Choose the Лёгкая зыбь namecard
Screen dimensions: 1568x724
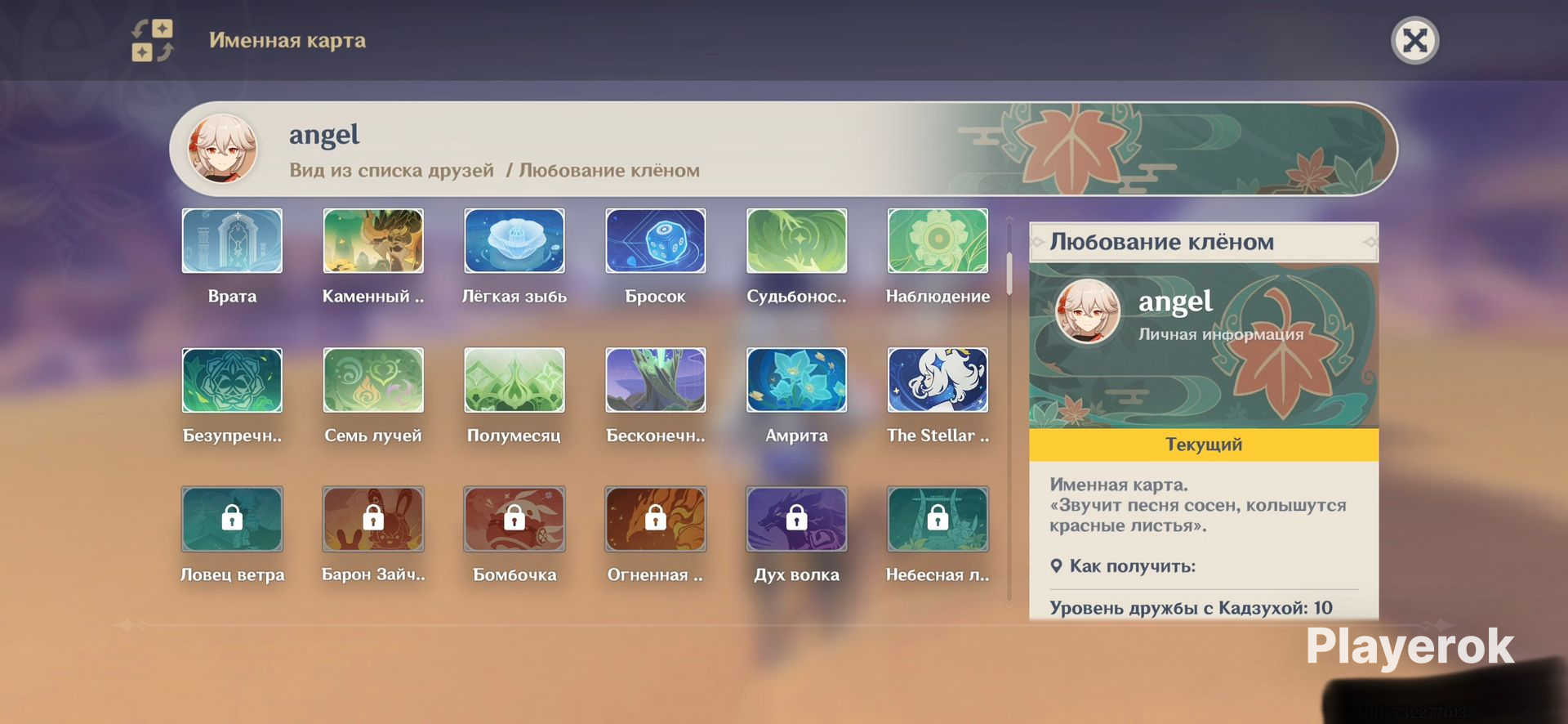pos(514,240)
